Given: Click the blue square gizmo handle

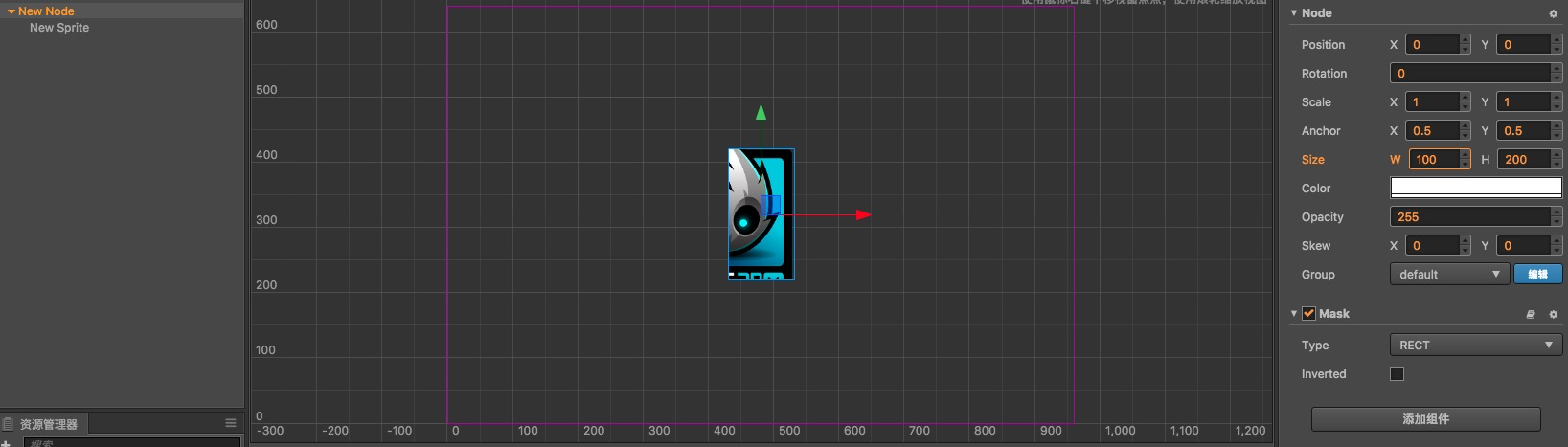Looking at the screenshot, I should (771, 205).
